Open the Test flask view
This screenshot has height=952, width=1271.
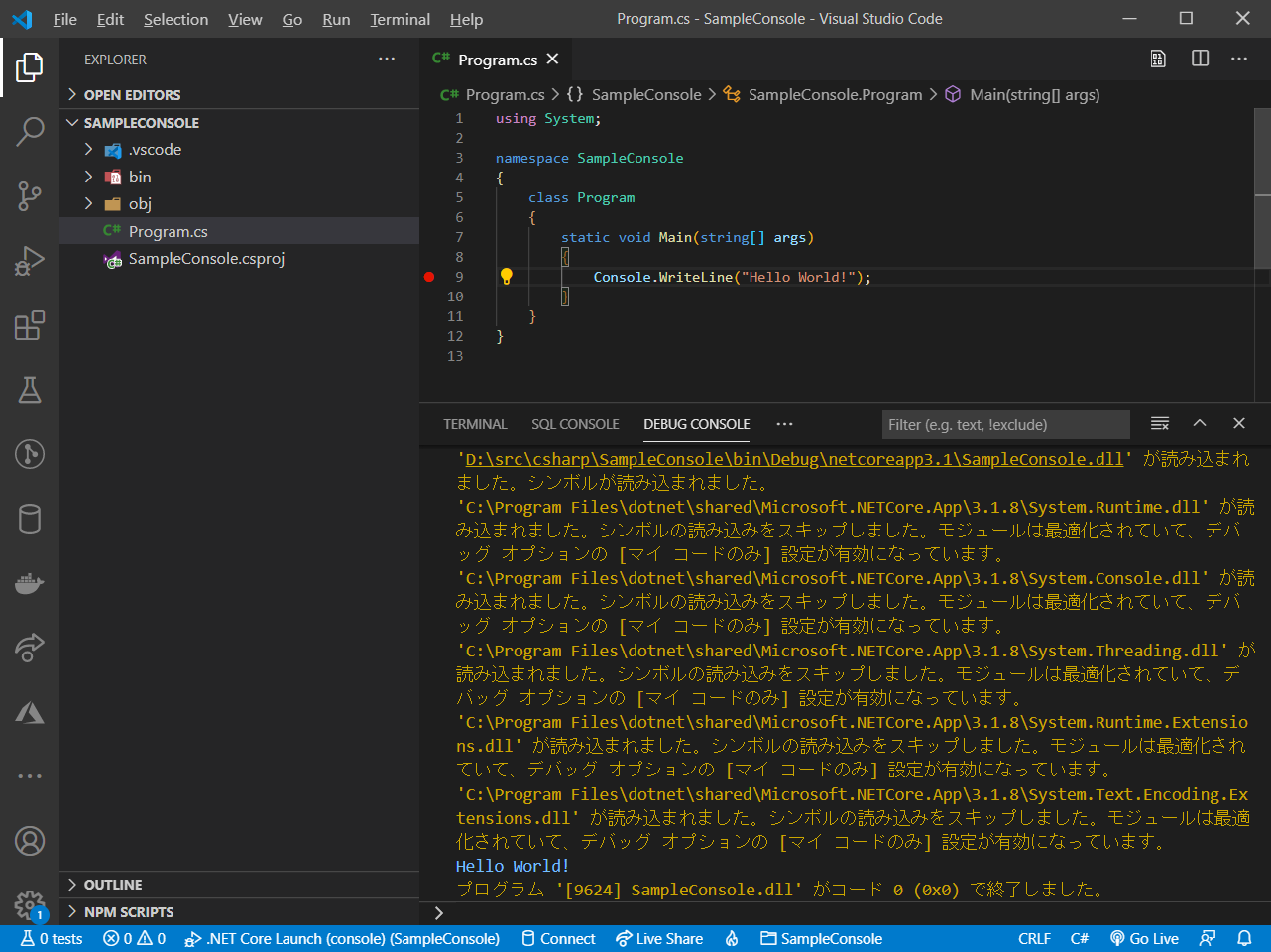tap(30, 390)
